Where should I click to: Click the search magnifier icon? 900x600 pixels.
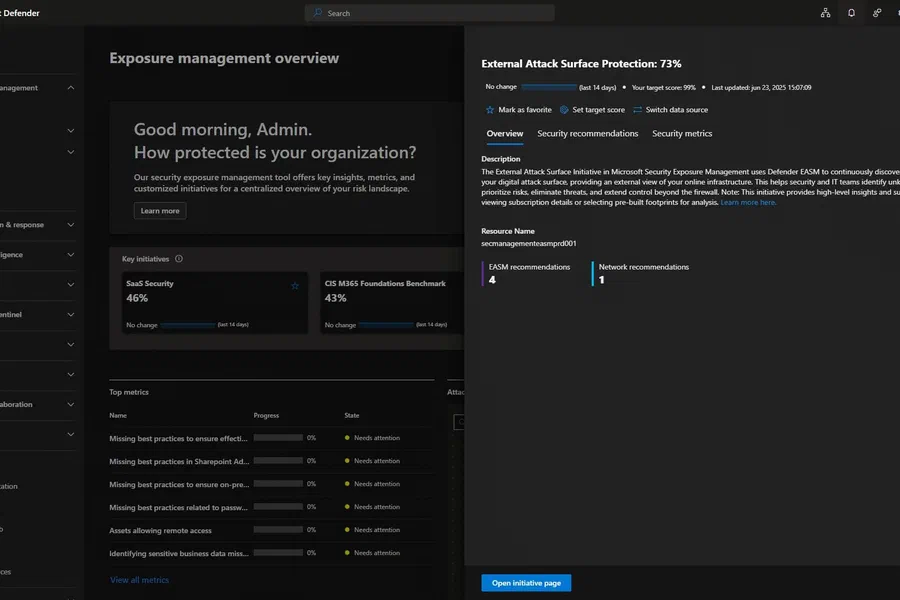[x=317, y=13]
